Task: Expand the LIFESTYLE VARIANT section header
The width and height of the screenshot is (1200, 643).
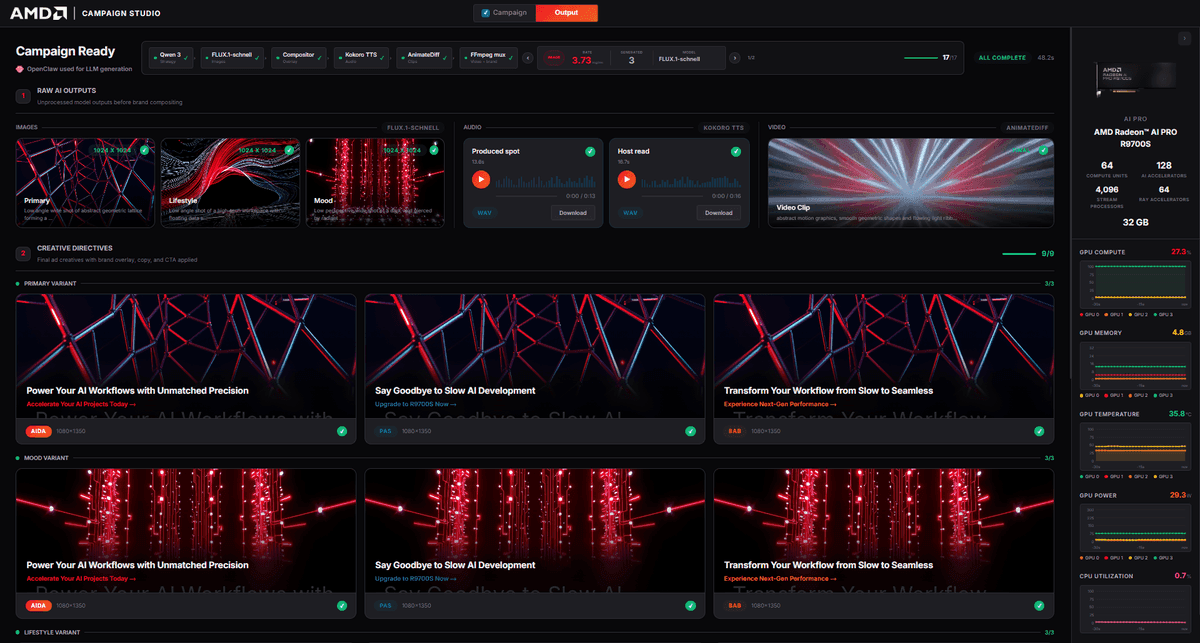Action: click(x=535, y=632)
